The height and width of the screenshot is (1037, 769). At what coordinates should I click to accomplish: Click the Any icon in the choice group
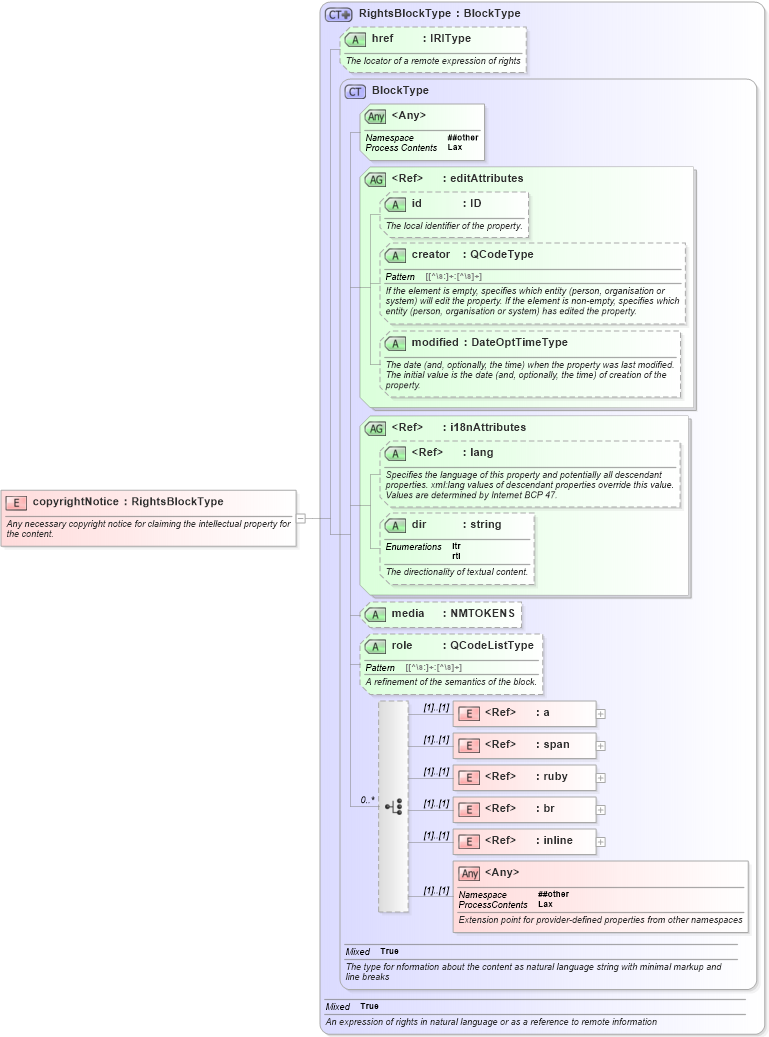point(469,873)
